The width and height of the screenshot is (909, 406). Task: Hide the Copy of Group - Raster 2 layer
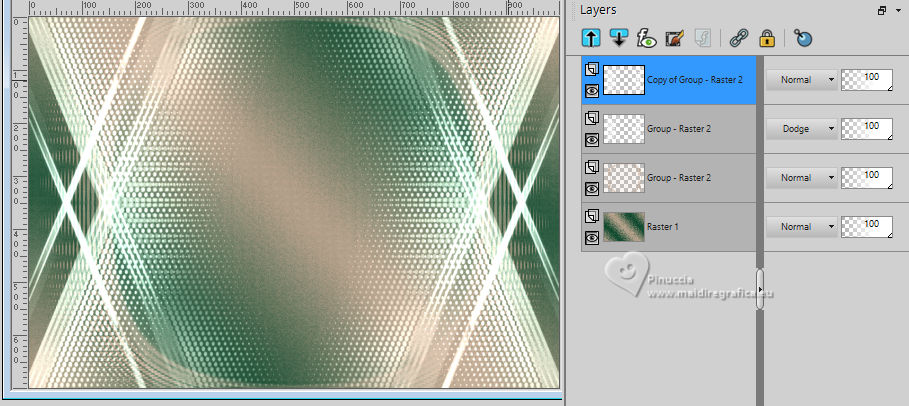(x=592, y=90)
